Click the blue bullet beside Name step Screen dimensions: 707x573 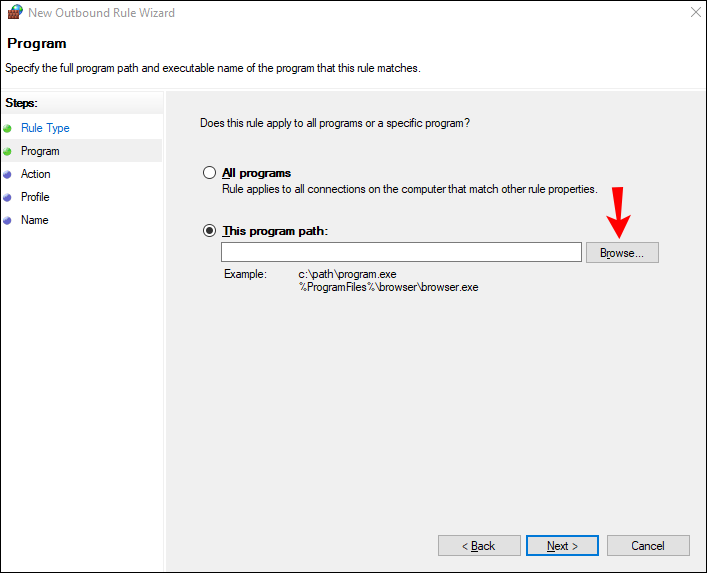click(x=8, y=220)
